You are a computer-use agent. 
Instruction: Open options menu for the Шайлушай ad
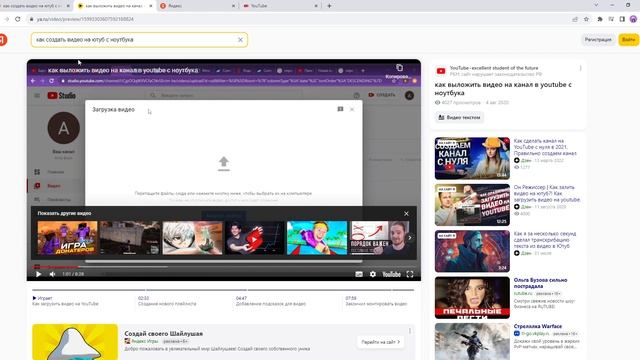[x=410, y=331]
